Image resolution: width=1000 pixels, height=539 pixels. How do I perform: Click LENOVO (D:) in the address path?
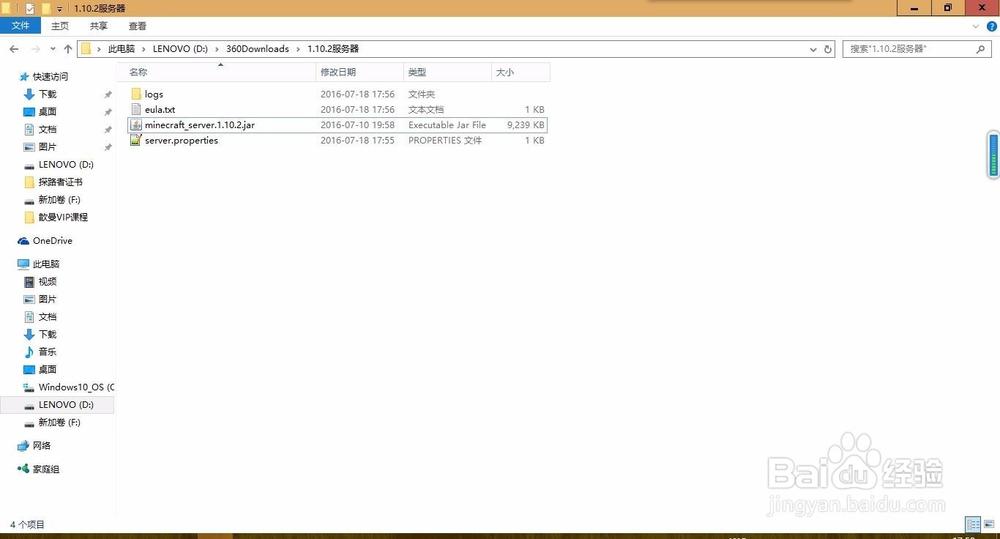tap(180, 48)
